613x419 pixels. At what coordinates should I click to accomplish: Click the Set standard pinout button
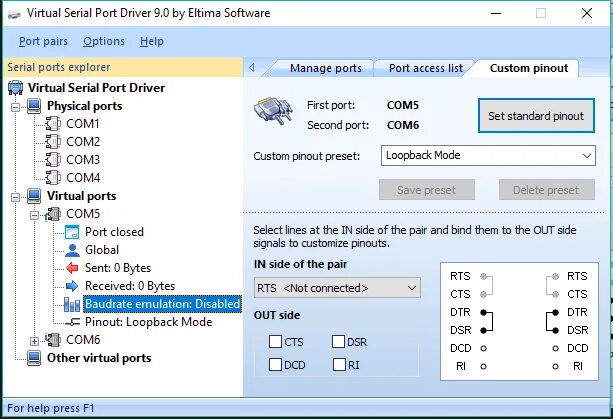(x=536, y=116)
